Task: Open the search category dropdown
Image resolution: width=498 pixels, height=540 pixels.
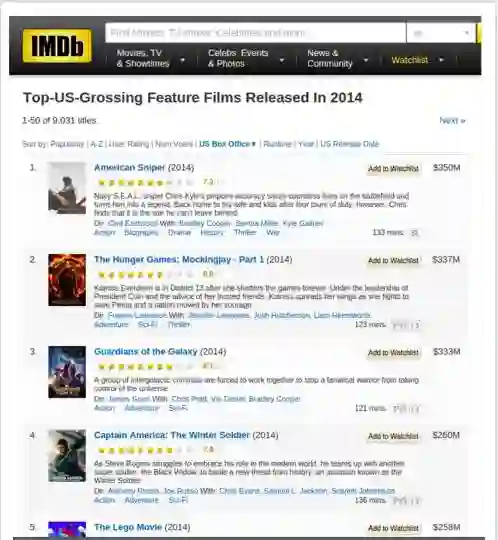Action: pyautogui.click(x=440, y=33)
